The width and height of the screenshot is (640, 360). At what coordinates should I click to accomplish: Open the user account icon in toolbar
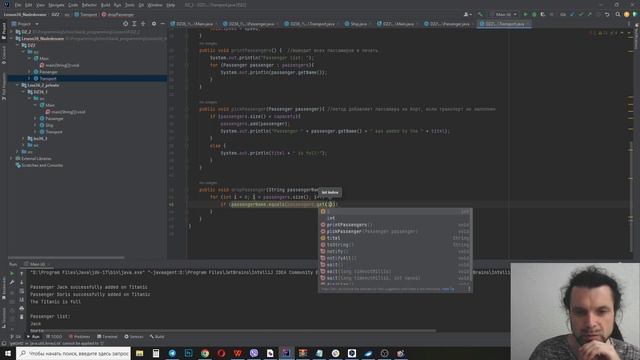467,14
